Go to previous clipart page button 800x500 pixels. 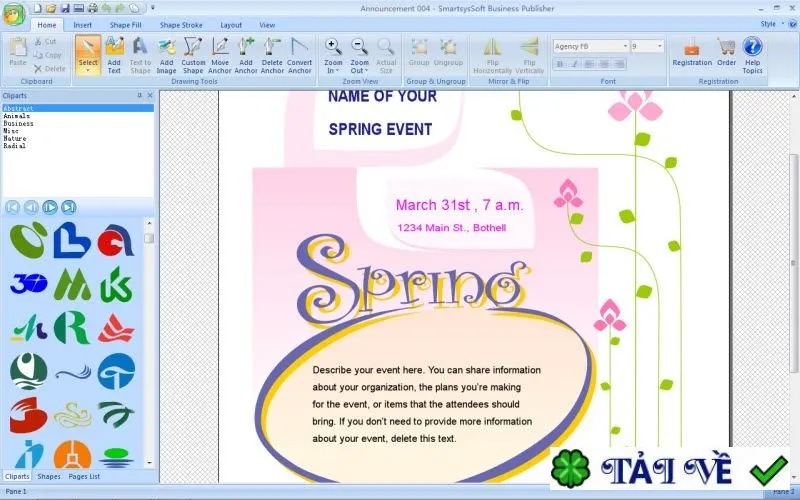(31, 207)
